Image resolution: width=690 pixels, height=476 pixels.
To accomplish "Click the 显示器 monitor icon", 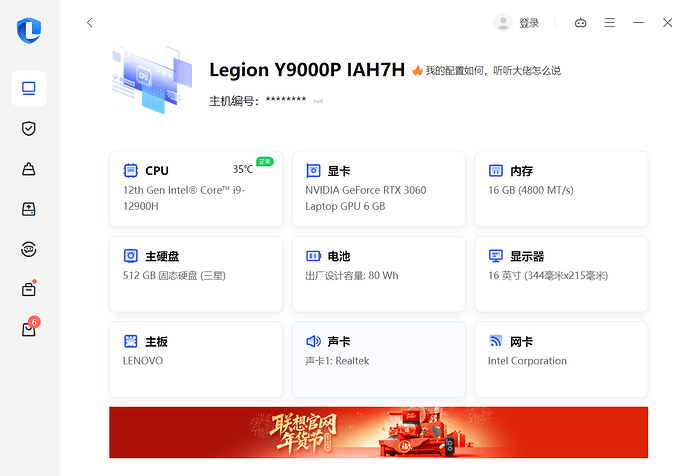I will (x=496, y=256).
